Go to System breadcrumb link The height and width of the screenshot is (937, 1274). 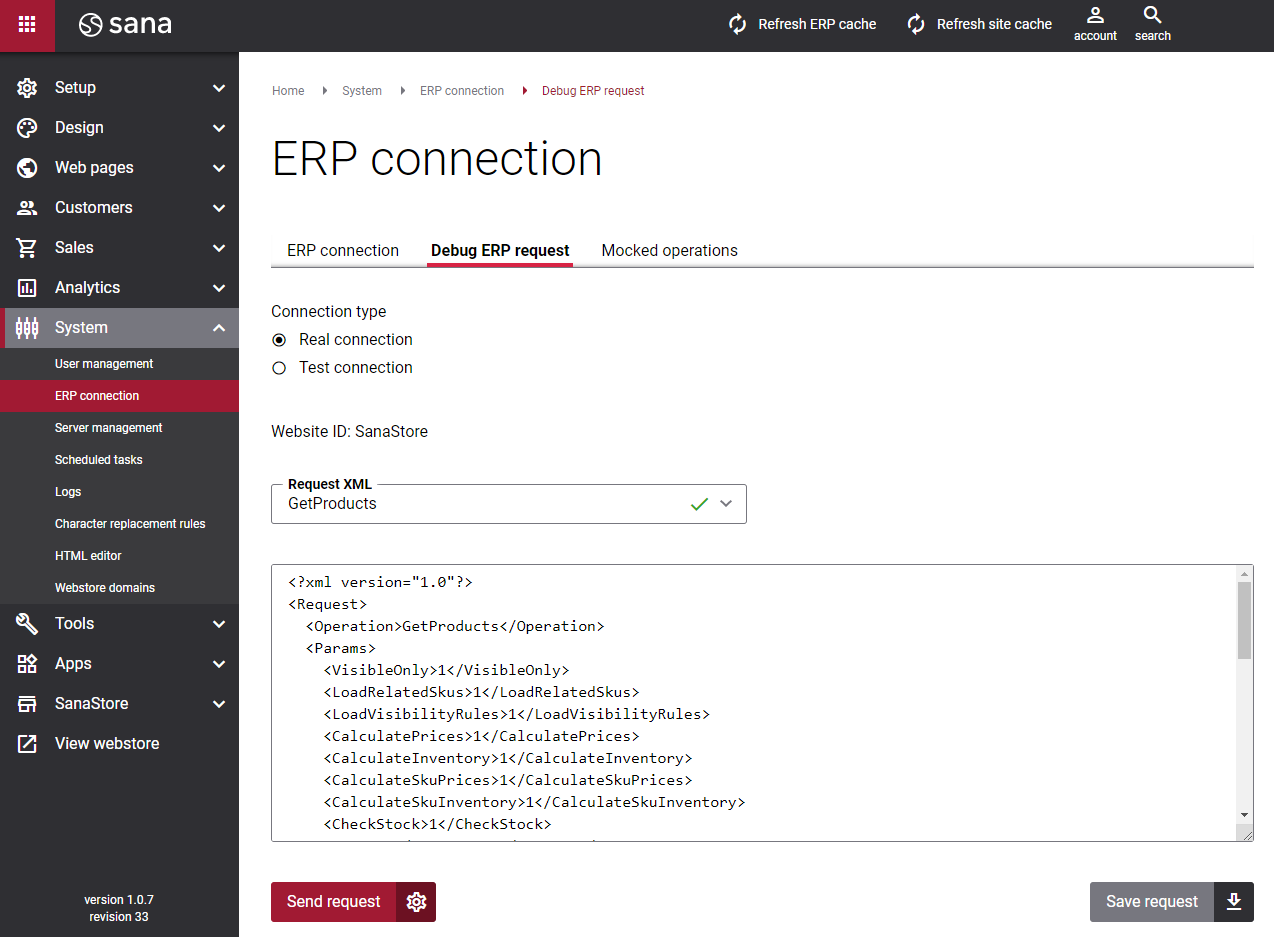click(x=362, y=91)
